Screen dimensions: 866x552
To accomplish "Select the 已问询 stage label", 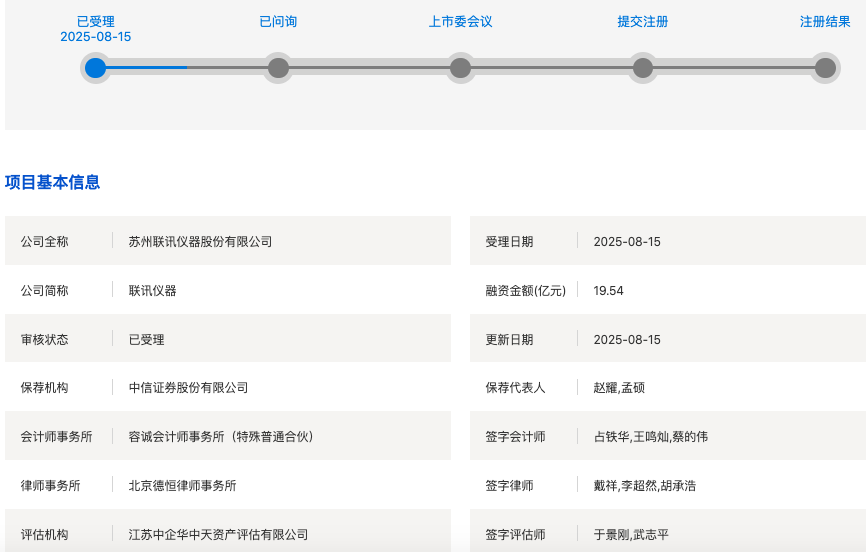I will [x=278, y=22].
